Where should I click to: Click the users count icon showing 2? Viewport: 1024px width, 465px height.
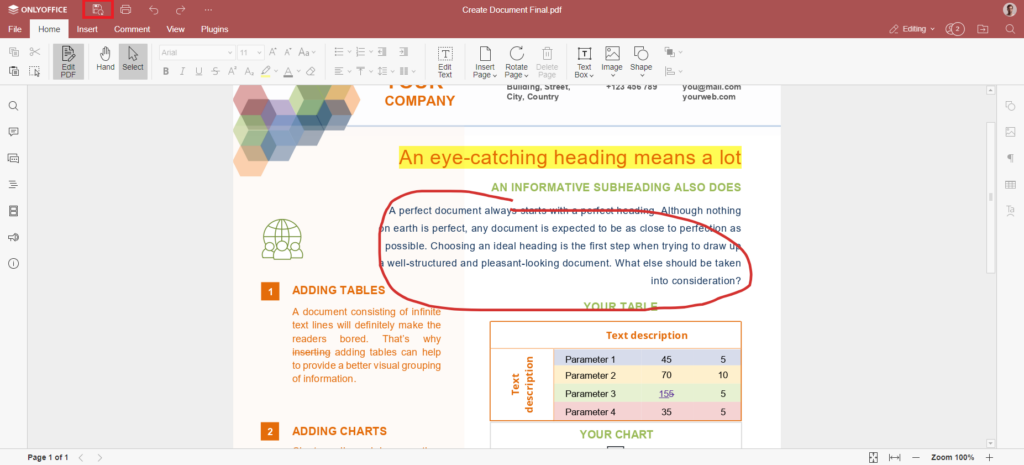(954, 29)
